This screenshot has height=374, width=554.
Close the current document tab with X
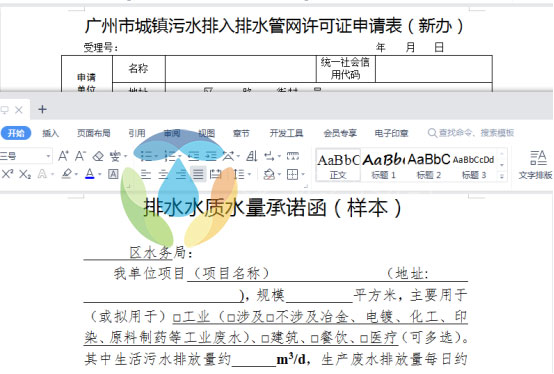pos(19,110)
